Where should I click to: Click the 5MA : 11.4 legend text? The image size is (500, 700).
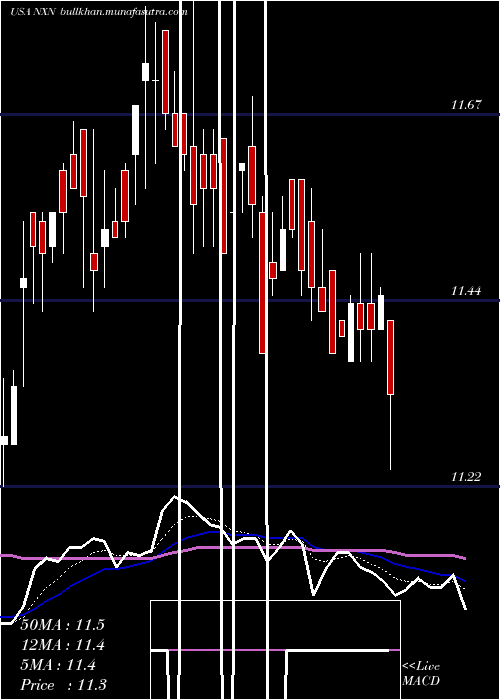(x=58, y=665)
